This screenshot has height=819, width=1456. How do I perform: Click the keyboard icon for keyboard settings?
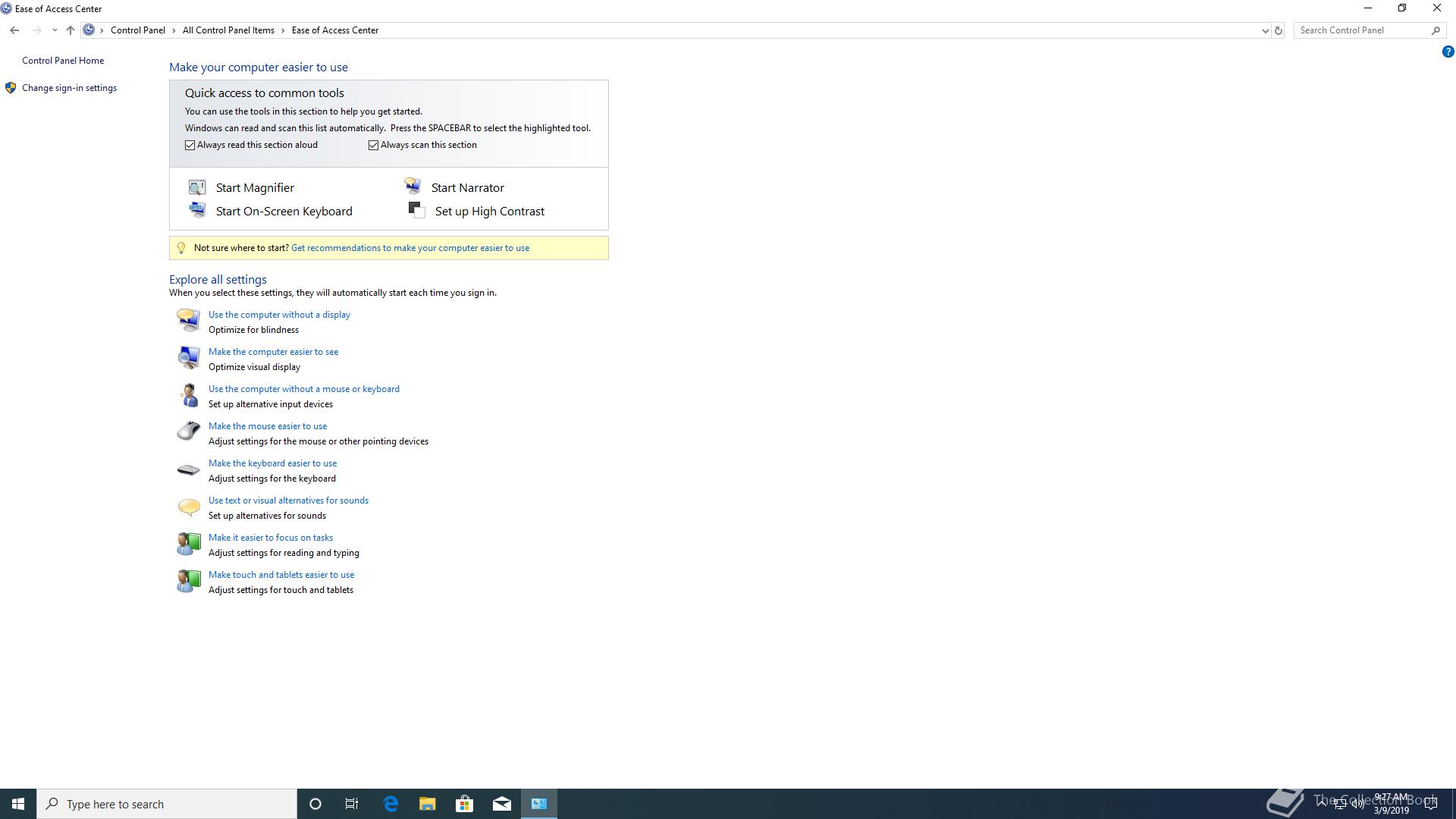[188, 470]
